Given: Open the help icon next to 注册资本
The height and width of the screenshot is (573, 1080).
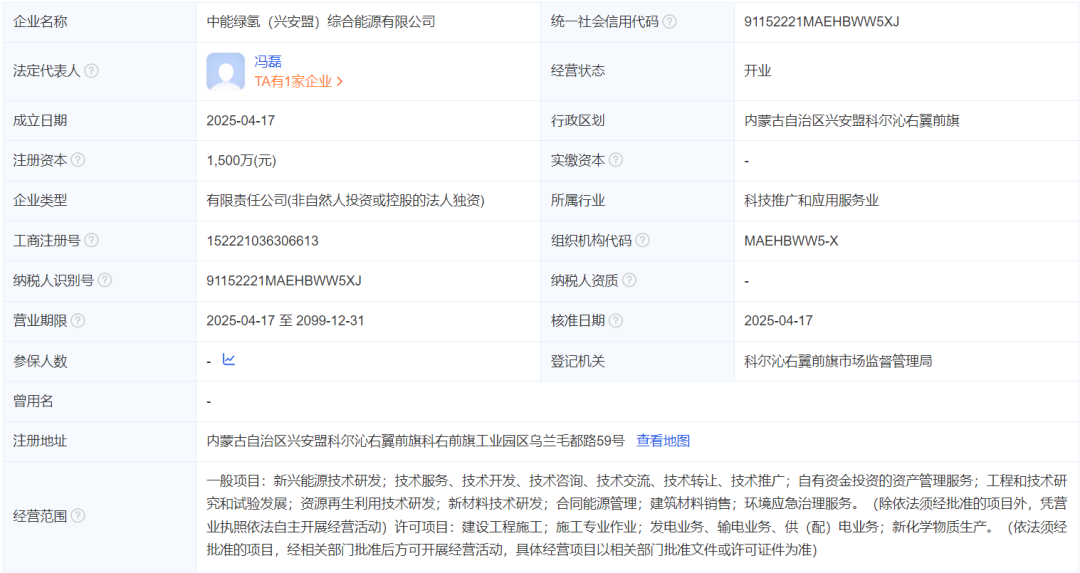Looking at the screenshot, I should point(78,160).
